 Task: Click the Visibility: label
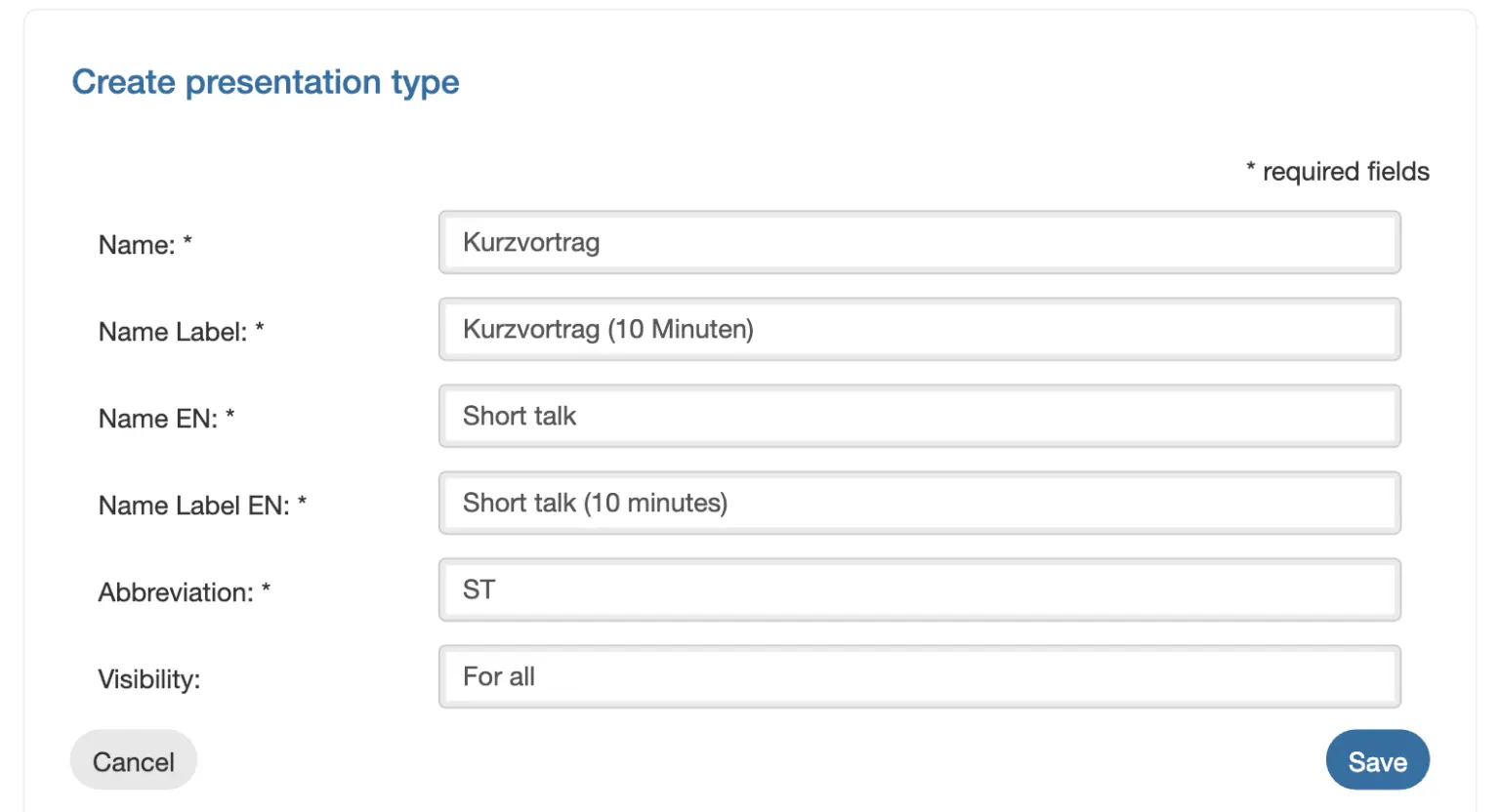(149, 679)
